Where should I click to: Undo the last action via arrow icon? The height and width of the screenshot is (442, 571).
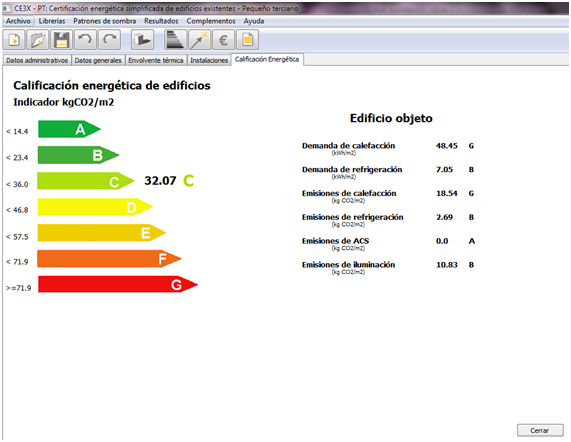click(x=86, y=39)
